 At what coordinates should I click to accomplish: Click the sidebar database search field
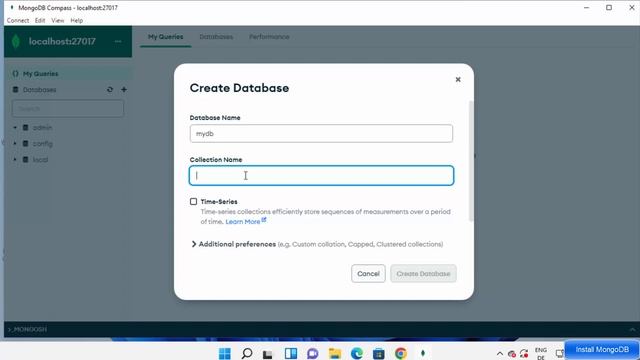(68, 109)
